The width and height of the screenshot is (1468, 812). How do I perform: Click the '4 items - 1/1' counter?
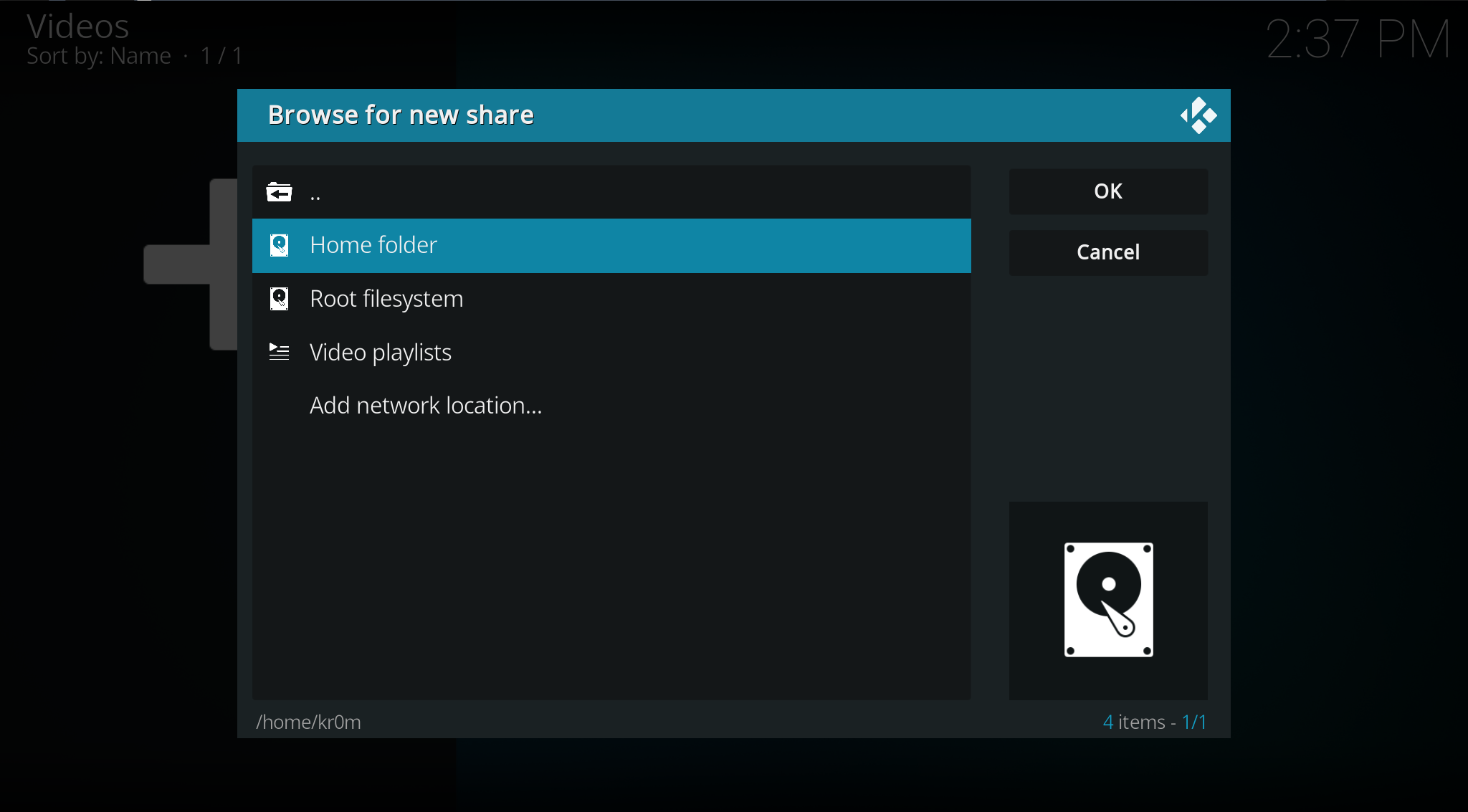[1154, 722]
